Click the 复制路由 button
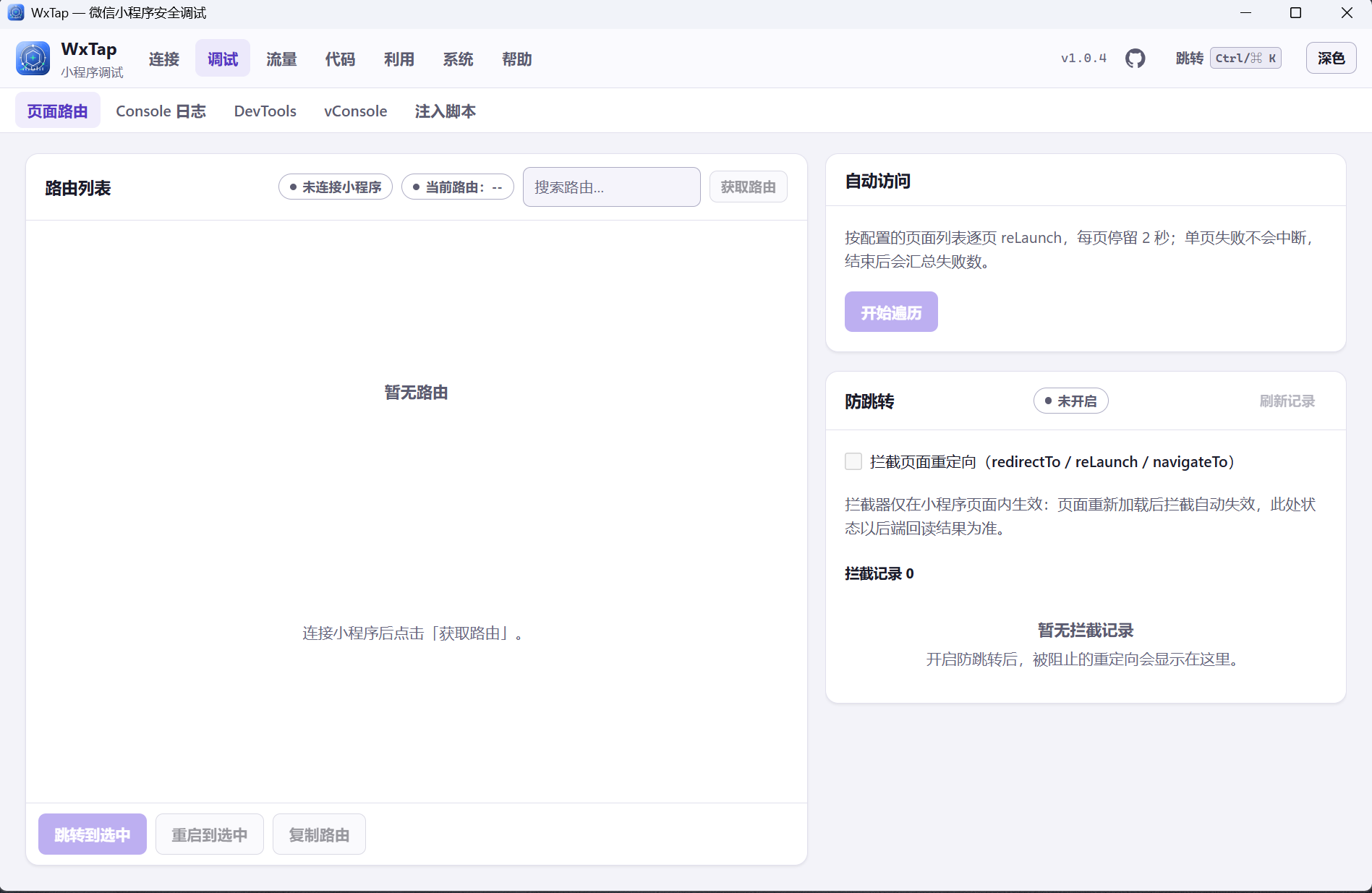This screenshot has height=893, width=1372. click(319, 834)
